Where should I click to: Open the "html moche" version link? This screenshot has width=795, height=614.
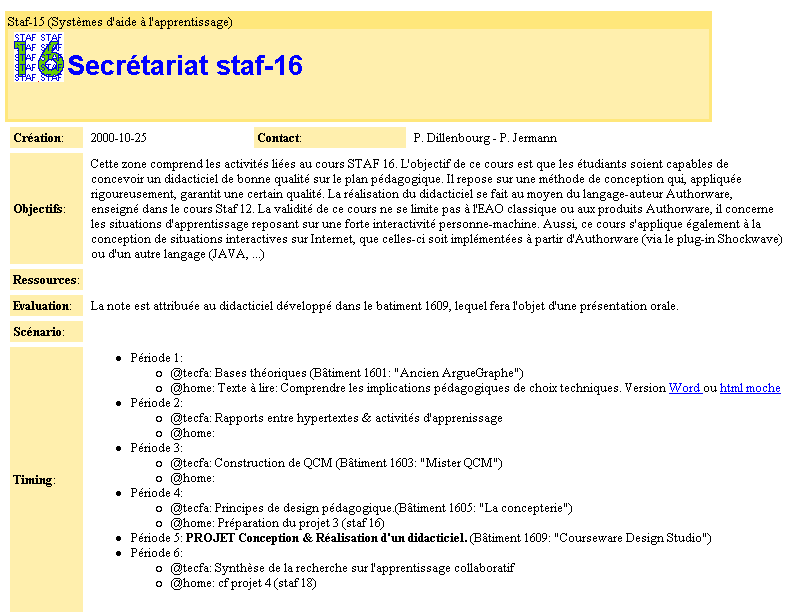coord(750,388)
